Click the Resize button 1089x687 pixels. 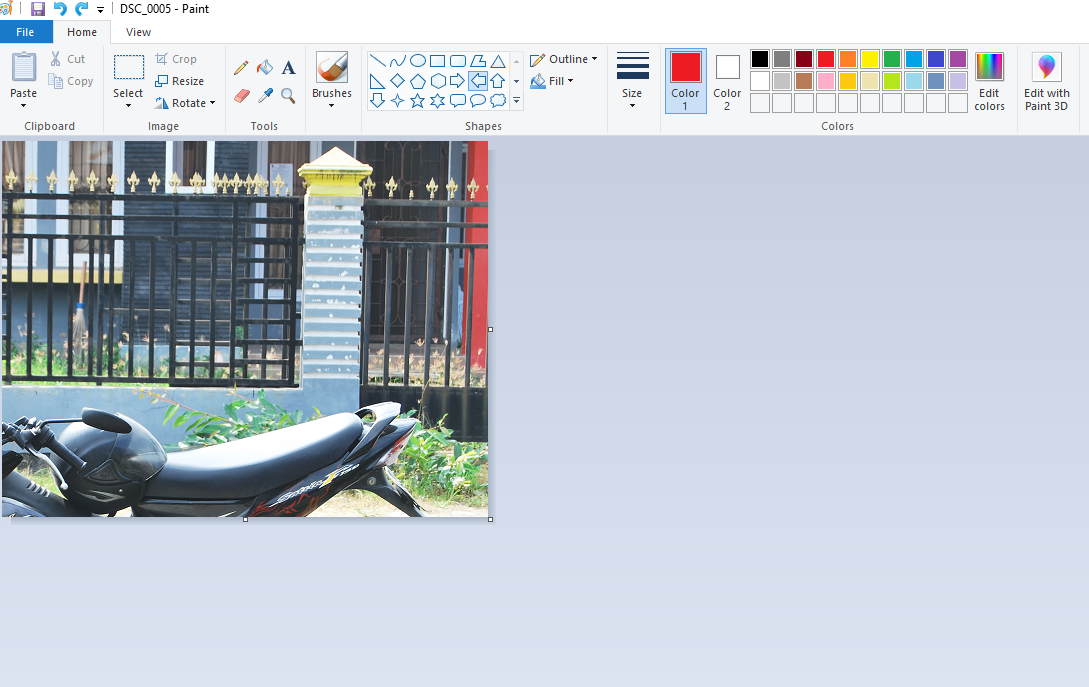(179, 81)
